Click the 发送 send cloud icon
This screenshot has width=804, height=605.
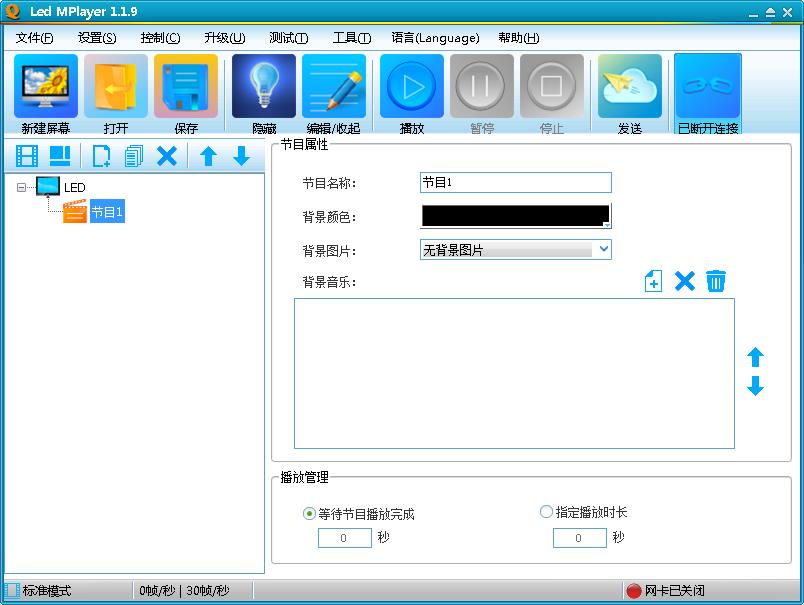click(630, 86)
